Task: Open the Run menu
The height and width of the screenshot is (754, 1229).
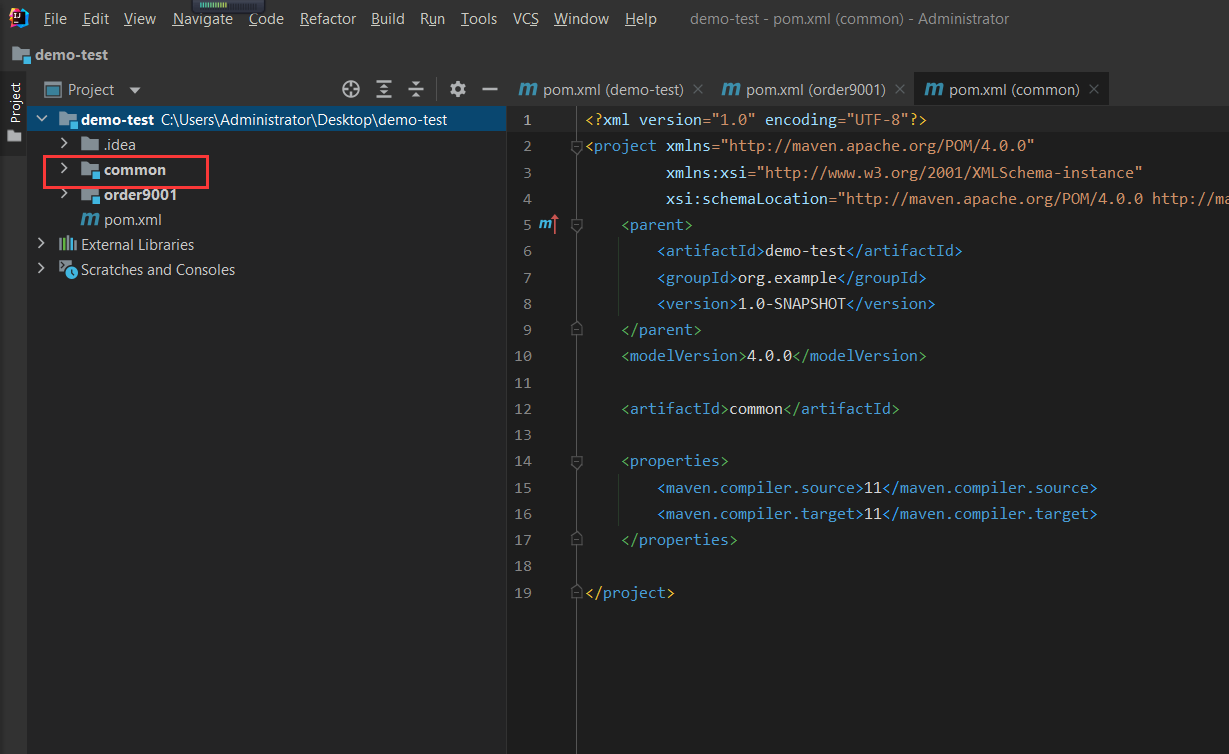Action: [x=433, y=19]
